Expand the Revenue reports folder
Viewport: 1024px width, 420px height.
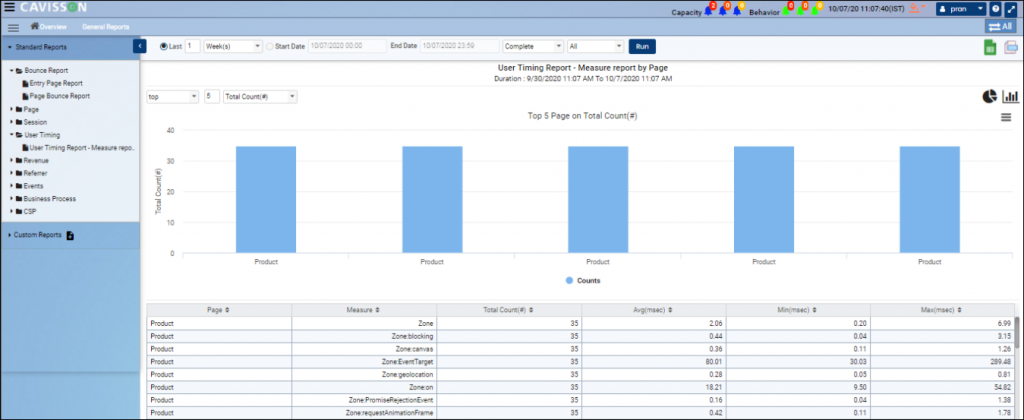pyautogui.click(x=35, y=160)
